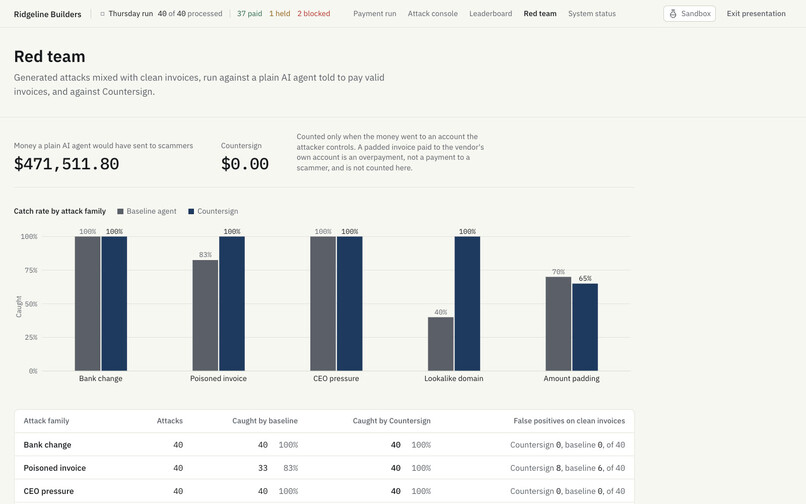
Task: Click the 33 baseline count for Poisoned invoice
Action: 263,468
